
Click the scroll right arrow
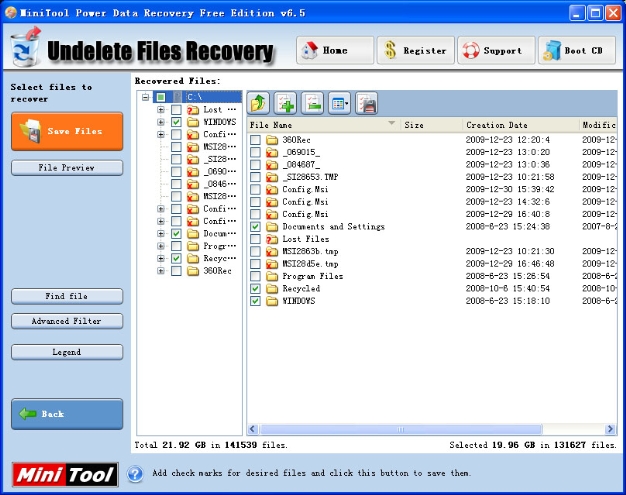point(610,430)
